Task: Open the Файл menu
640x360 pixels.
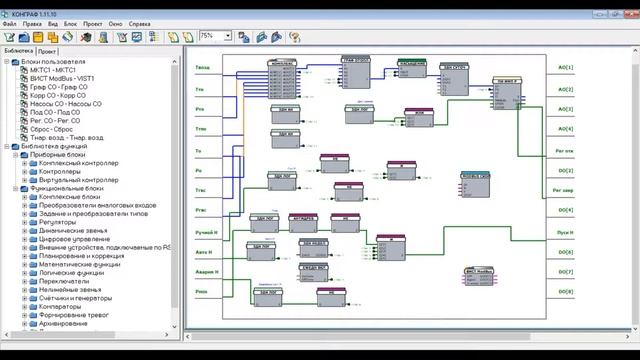Action: click(10, 24)
